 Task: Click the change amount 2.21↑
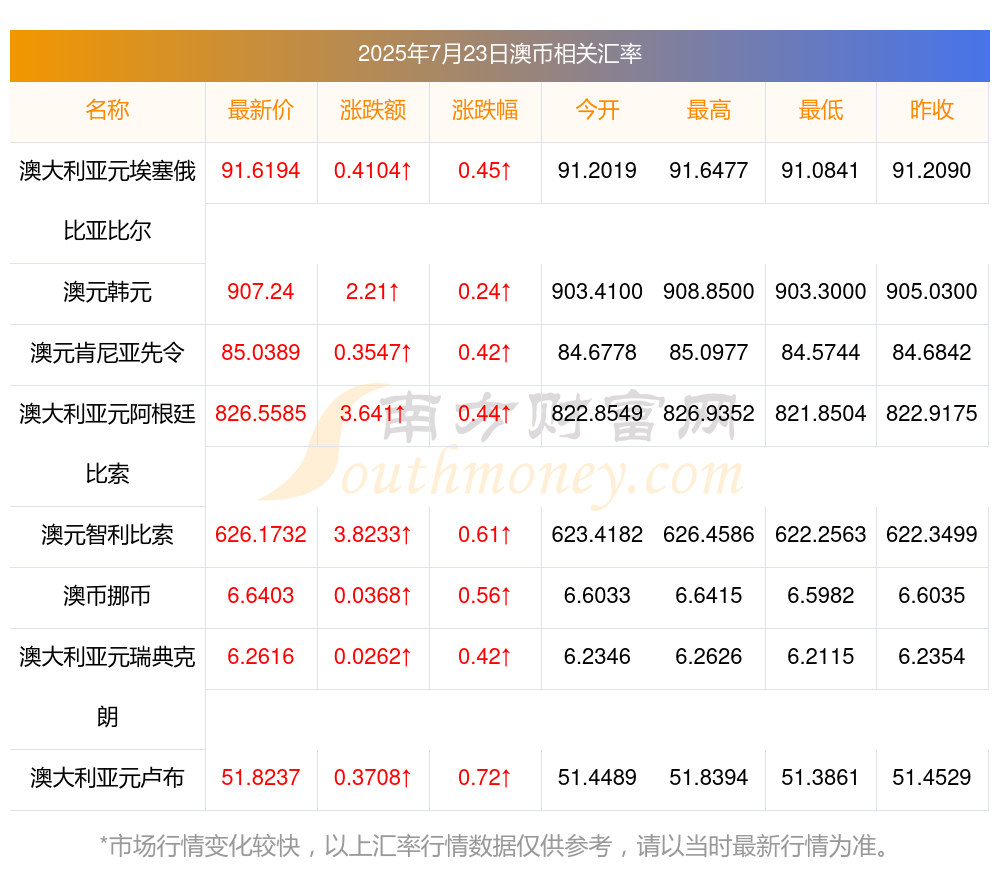372,292
